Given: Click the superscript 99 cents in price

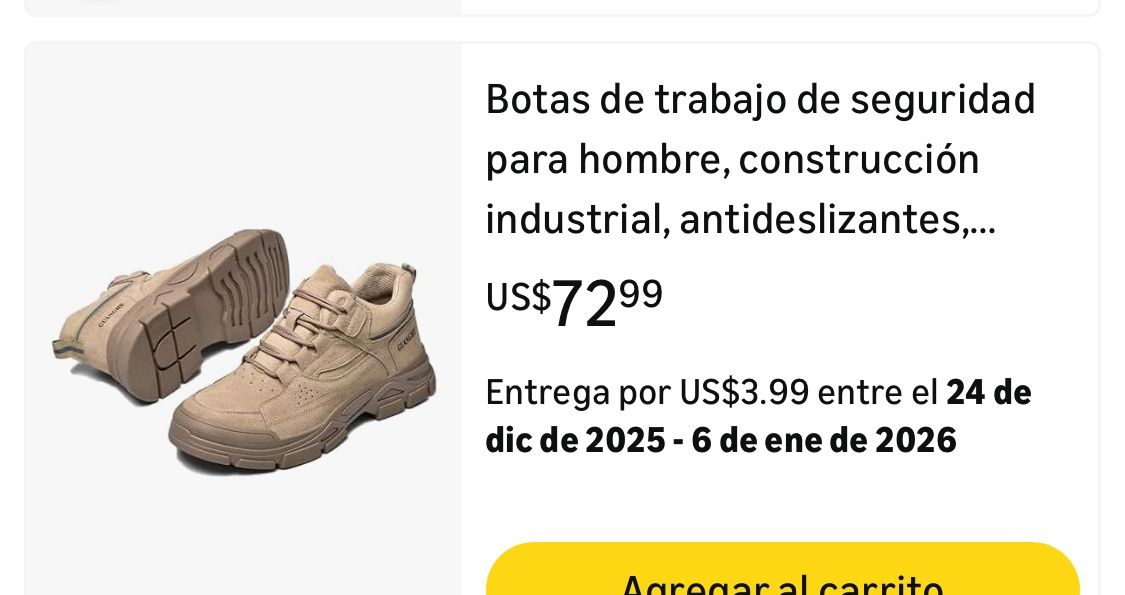Looking at the screenshot, I should [x=641, y=294].
